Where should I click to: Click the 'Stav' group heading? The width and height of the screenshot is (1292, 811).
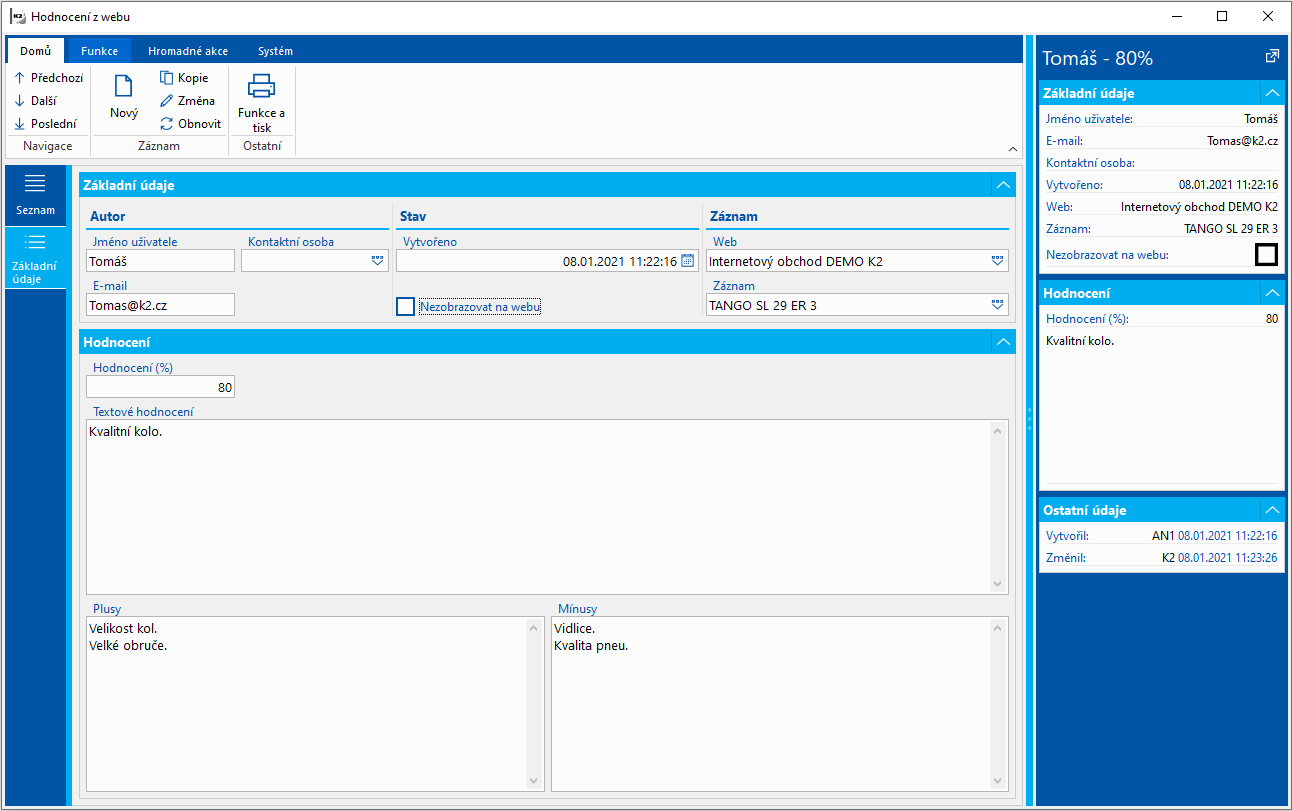[413, 216]
